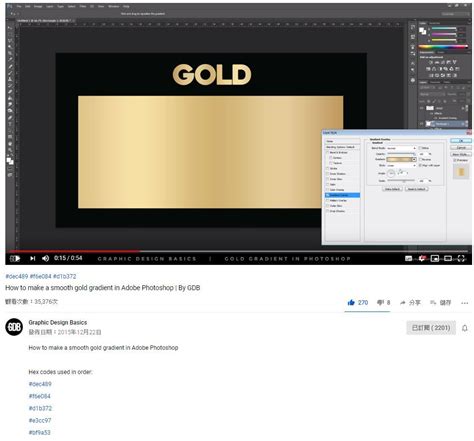
Task: Select the Eraser tool in Photoshop toolbar
Action: point(10,92)
